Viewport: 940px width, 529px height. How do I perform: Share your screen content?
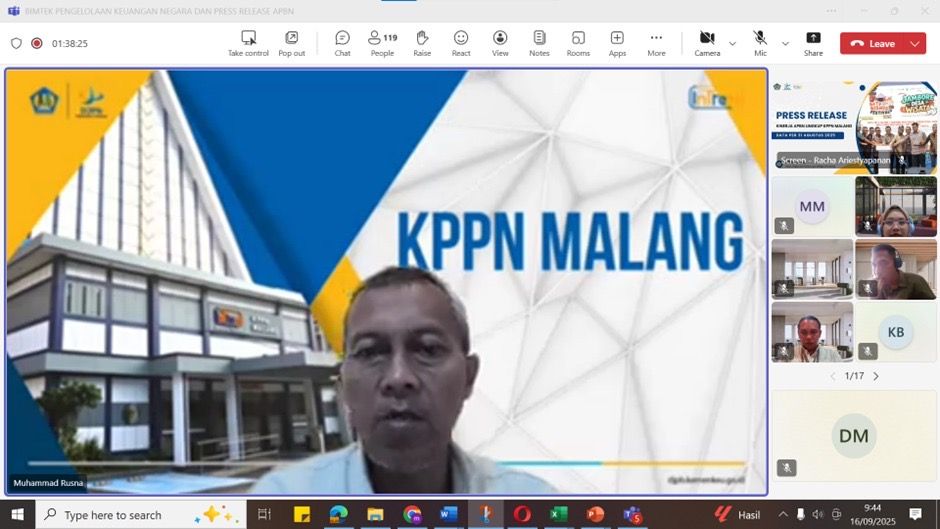(813, 44)
